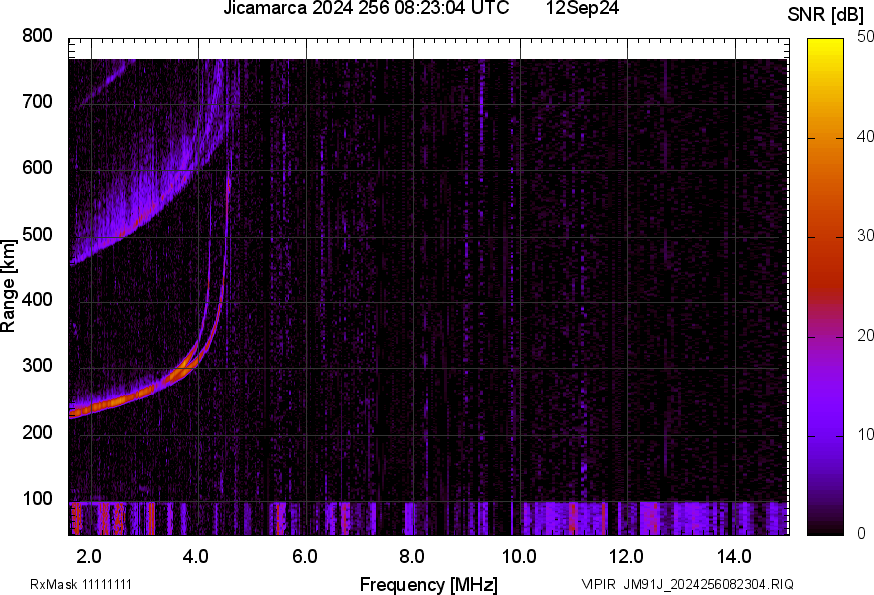Click the 8.0 frequency tick label
Image resolution: width=874 pixels, height=595 pixels.
(x=412, y=555)
